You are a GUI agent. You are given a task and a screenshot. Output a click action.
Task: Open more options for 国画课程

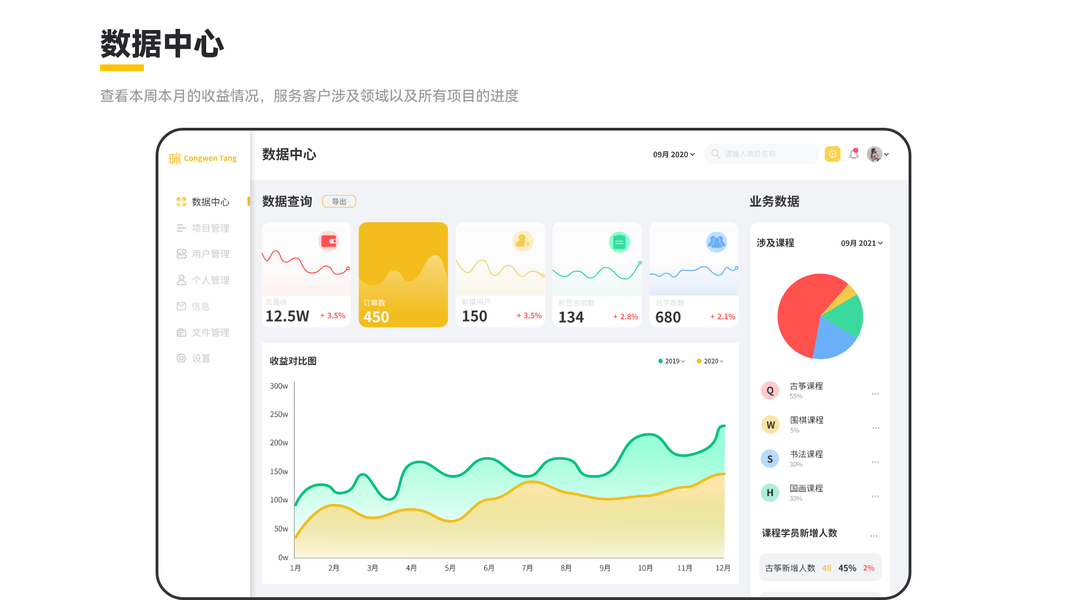tap(876, 496)
